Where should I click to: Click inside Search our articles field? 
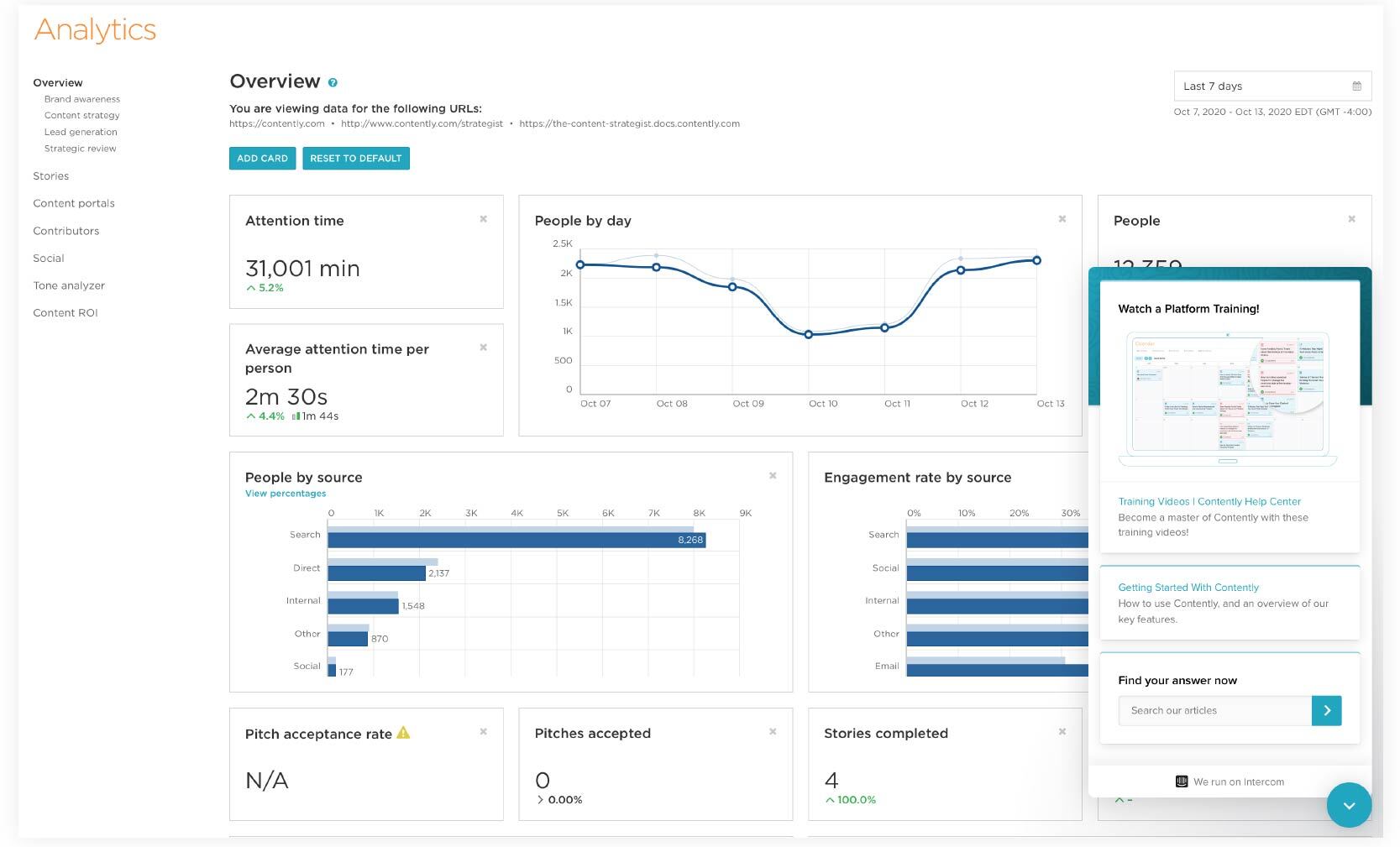[x=1214, y=710]
